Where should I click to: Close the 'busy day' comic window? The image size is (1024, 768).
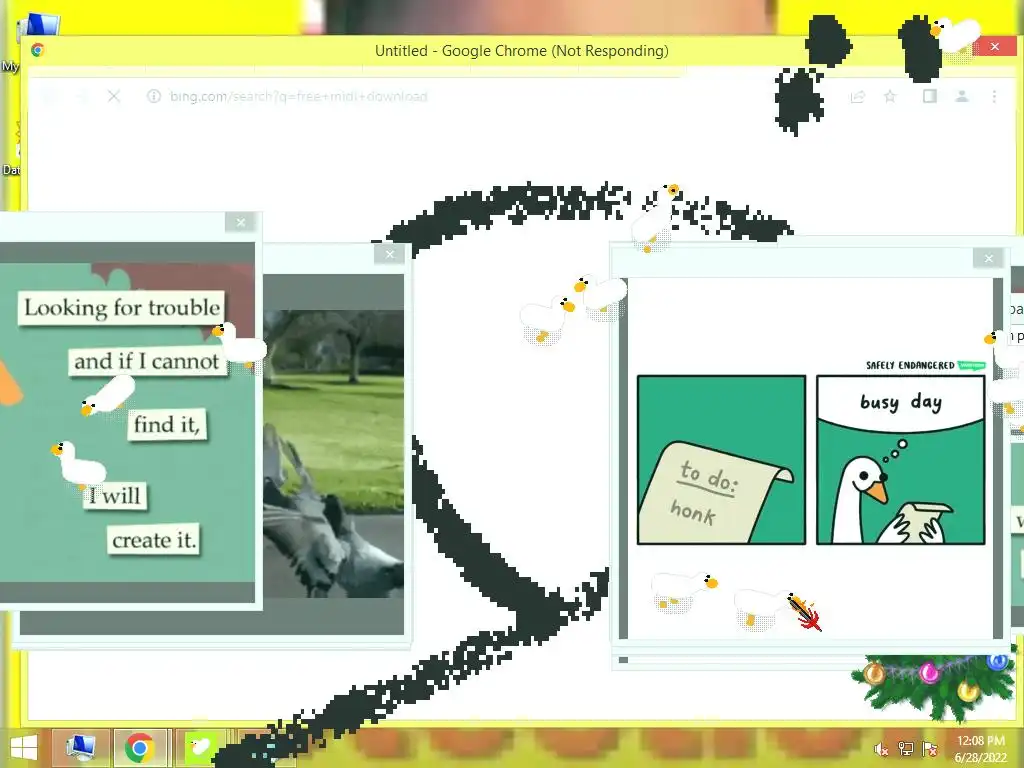pos(988,259)
